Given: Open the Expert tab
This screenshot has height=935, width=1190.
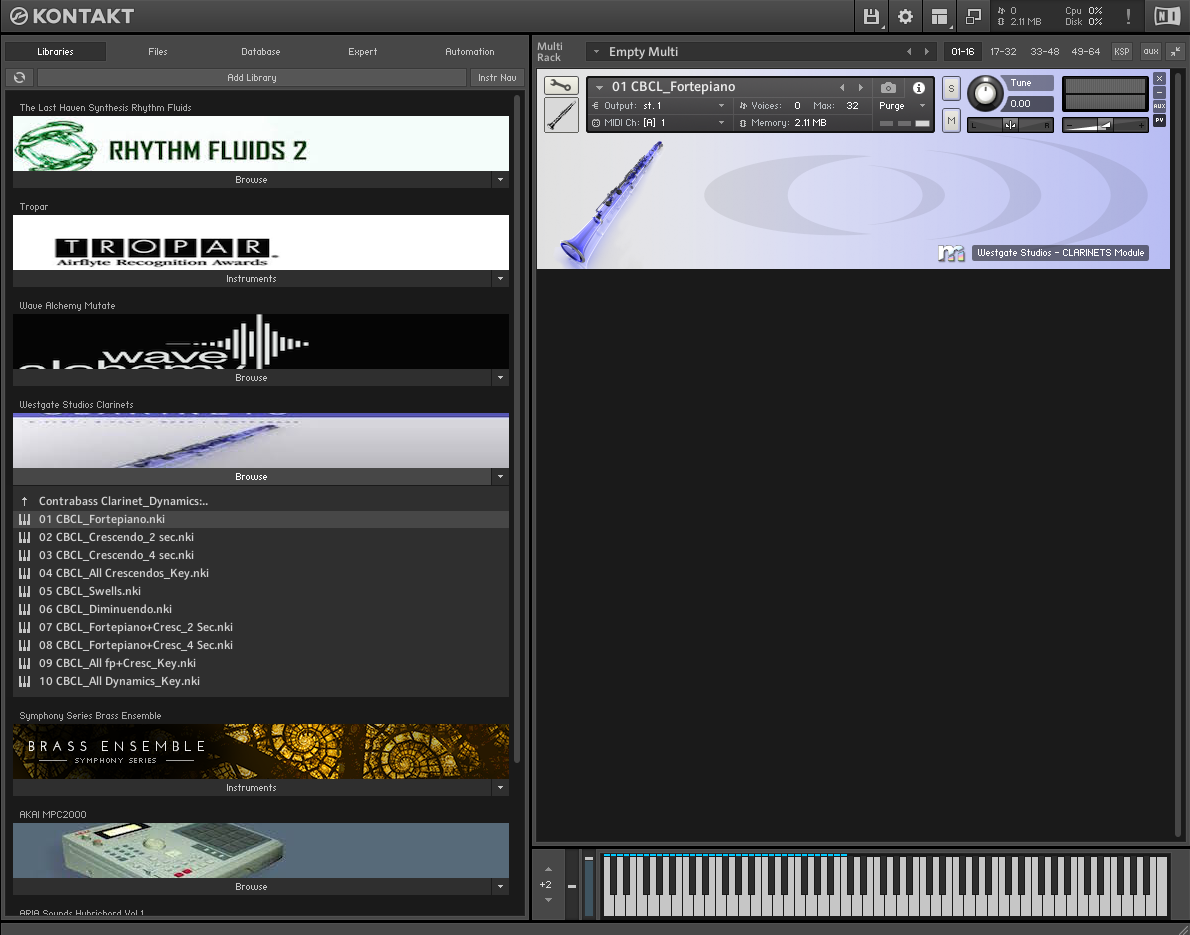Looking at the screenshot, I should point(363,52).
